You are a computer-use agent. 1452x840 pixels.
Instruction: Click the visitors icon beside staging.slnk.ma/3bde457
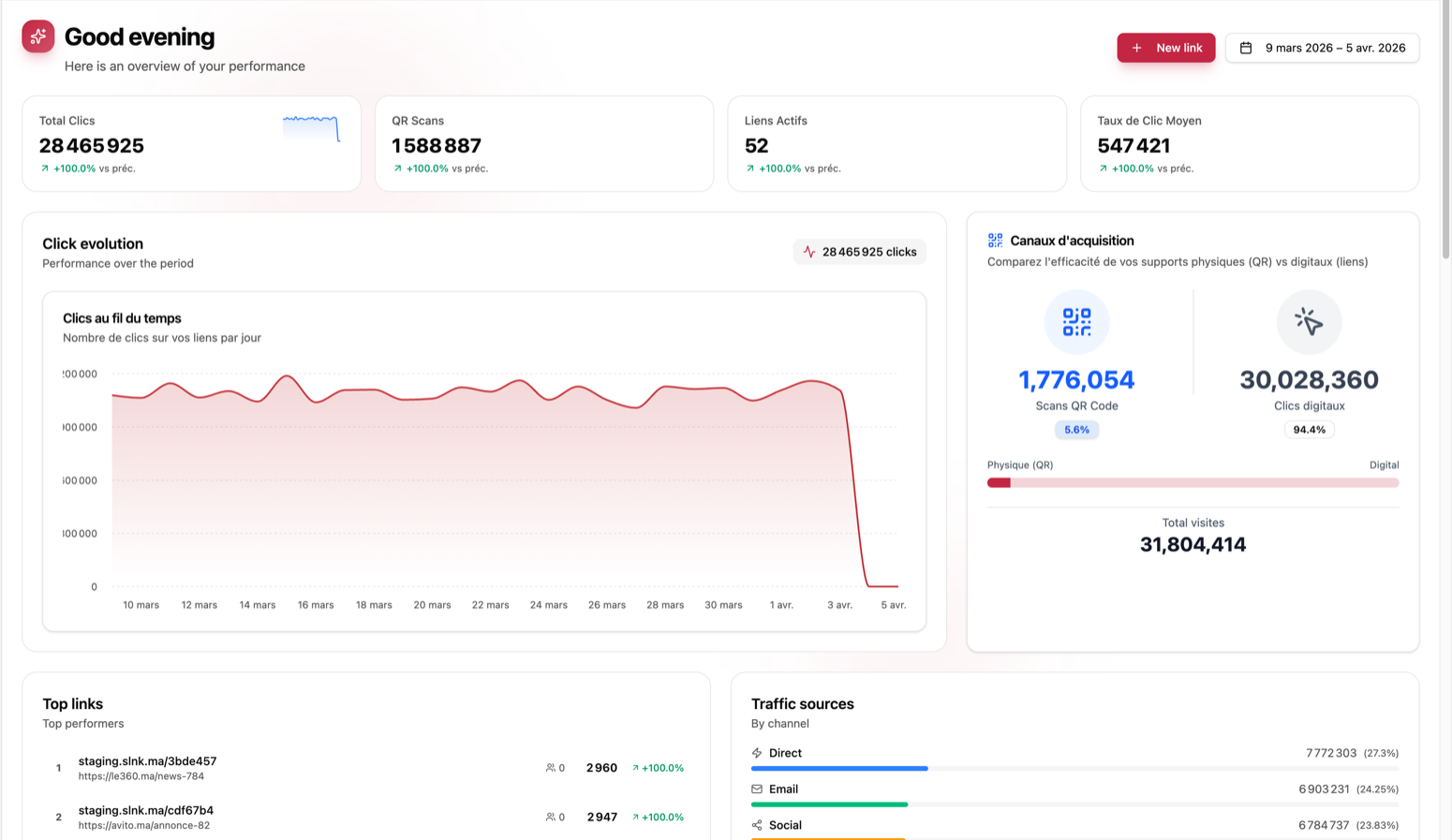pos(551,767)
